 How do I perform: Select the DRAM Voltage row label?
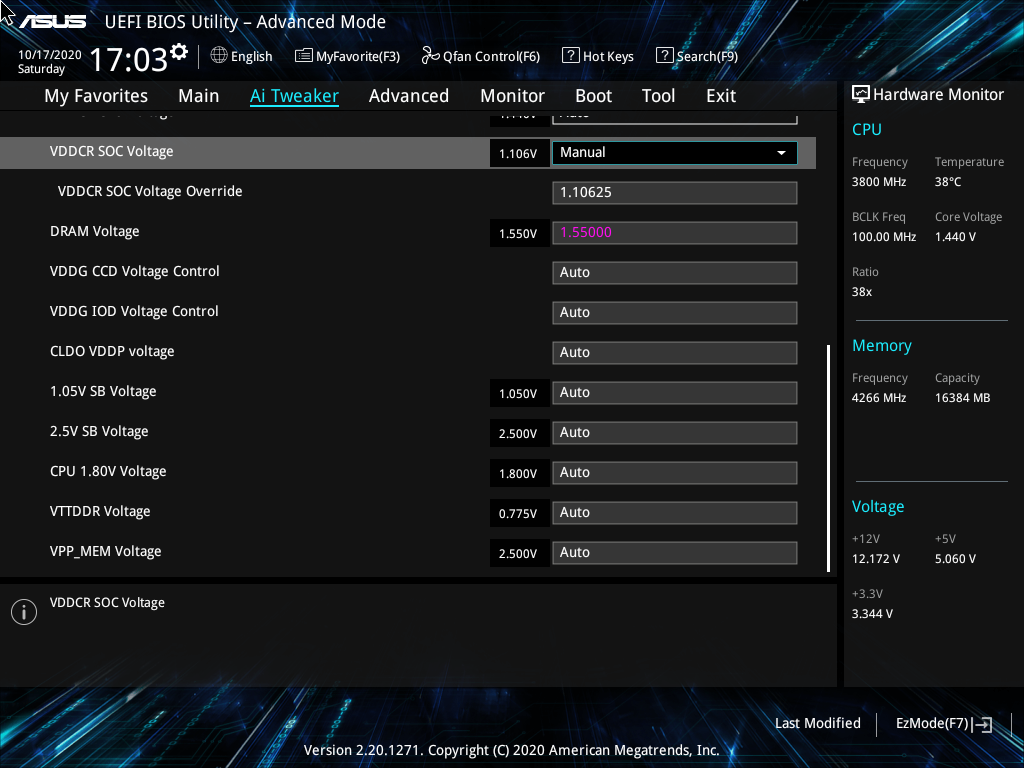click(x=95, y=232)
